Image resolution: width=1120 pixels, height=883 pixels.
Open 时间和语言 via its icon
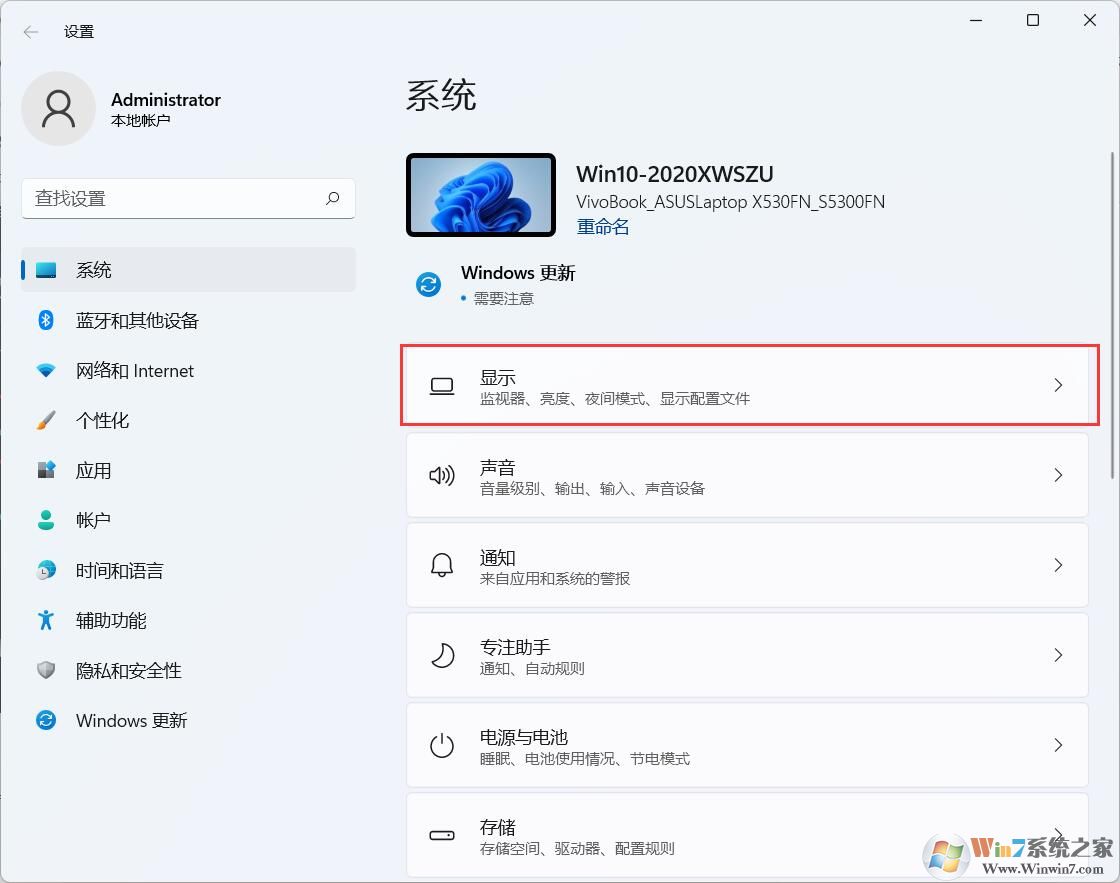[47, 570]
